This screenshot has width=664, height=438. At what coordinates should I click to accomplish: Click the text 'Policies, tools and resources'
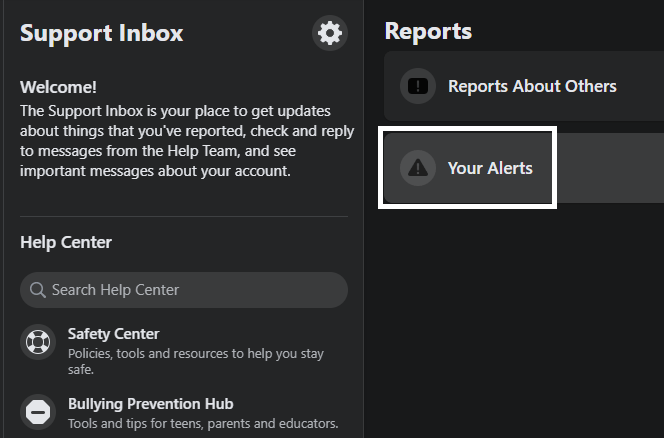tap(148, 353)
